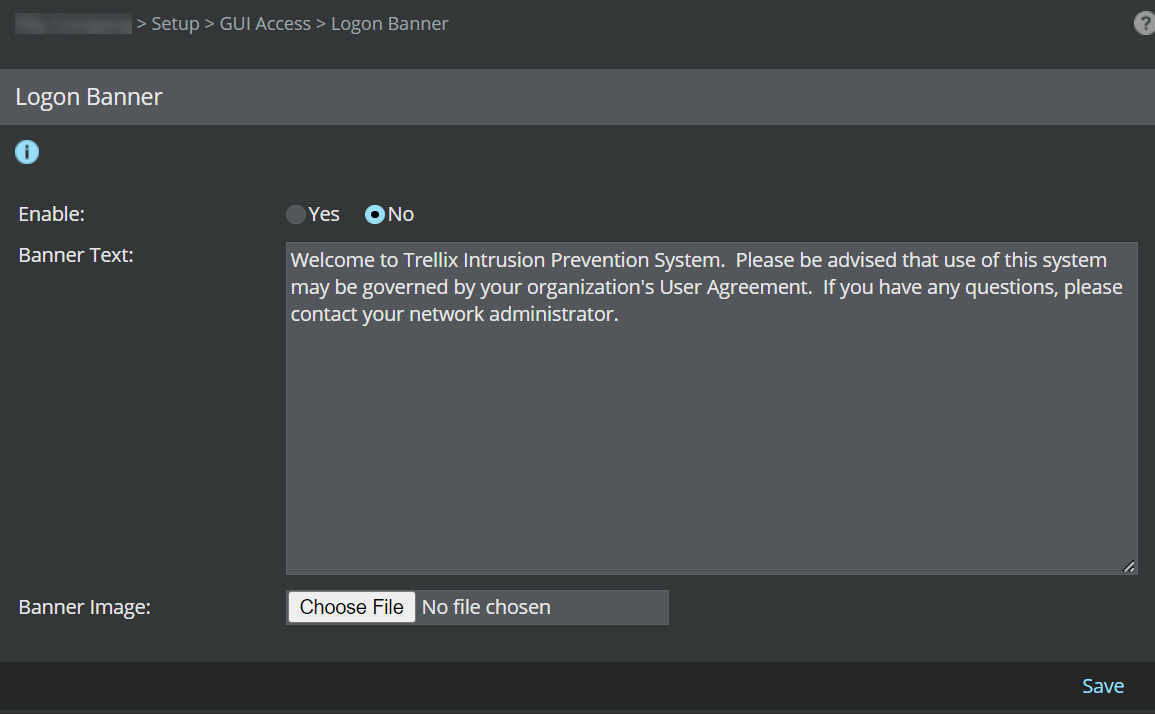Click the "Banner Text:" label
Screen dimensions: 1155x714
[x=76, y=255]
